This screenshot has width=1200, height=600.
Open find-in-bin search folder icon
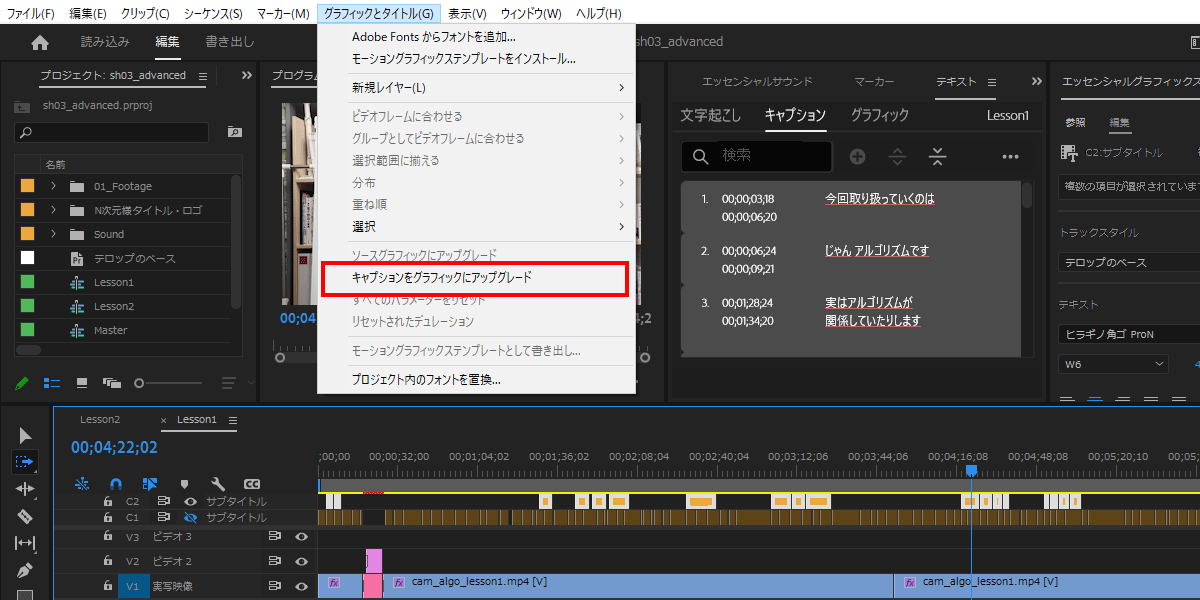click(234, 132)
